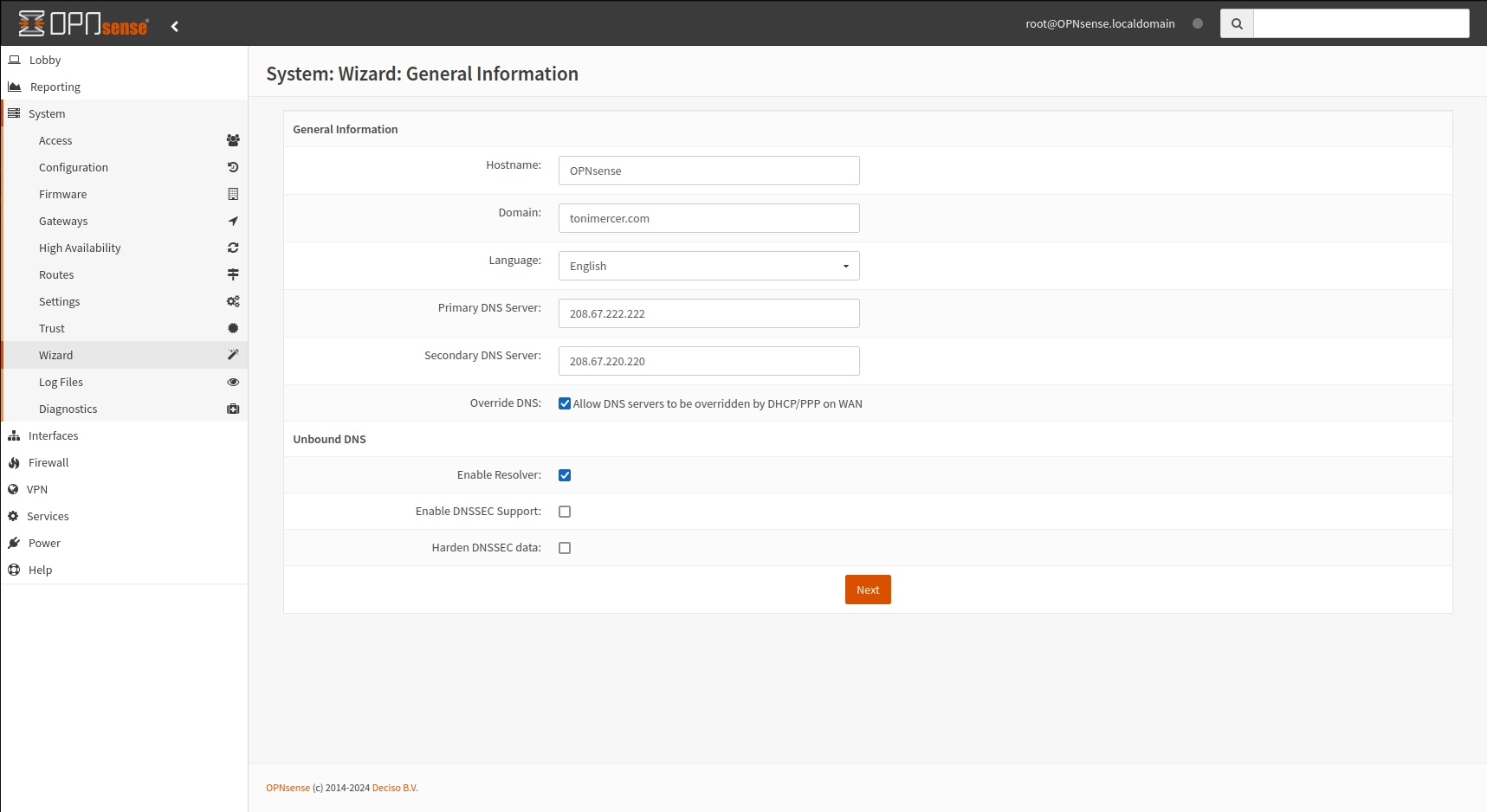Click the Reporting chart icon
The image size is (1487, 812).
(14, 87)
